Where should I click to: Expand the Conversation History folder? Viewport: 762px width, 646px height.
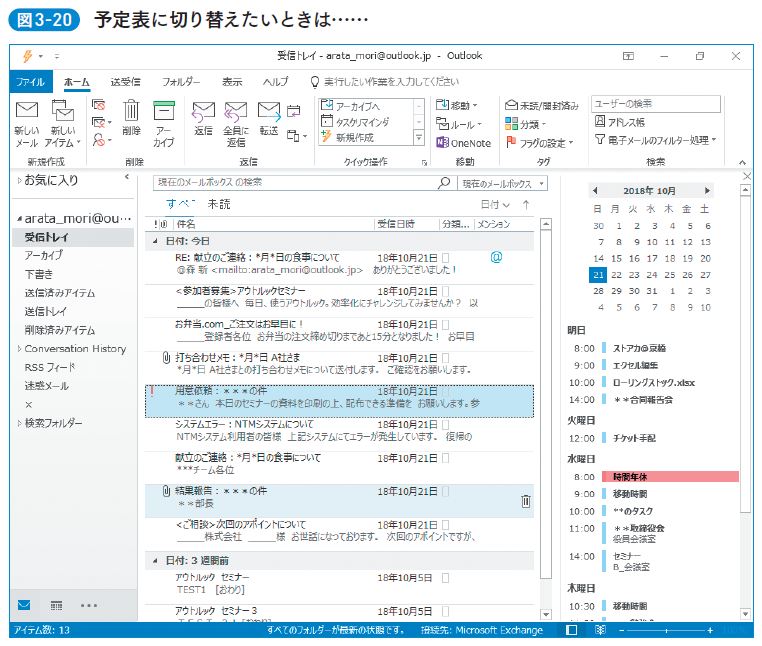19,349
